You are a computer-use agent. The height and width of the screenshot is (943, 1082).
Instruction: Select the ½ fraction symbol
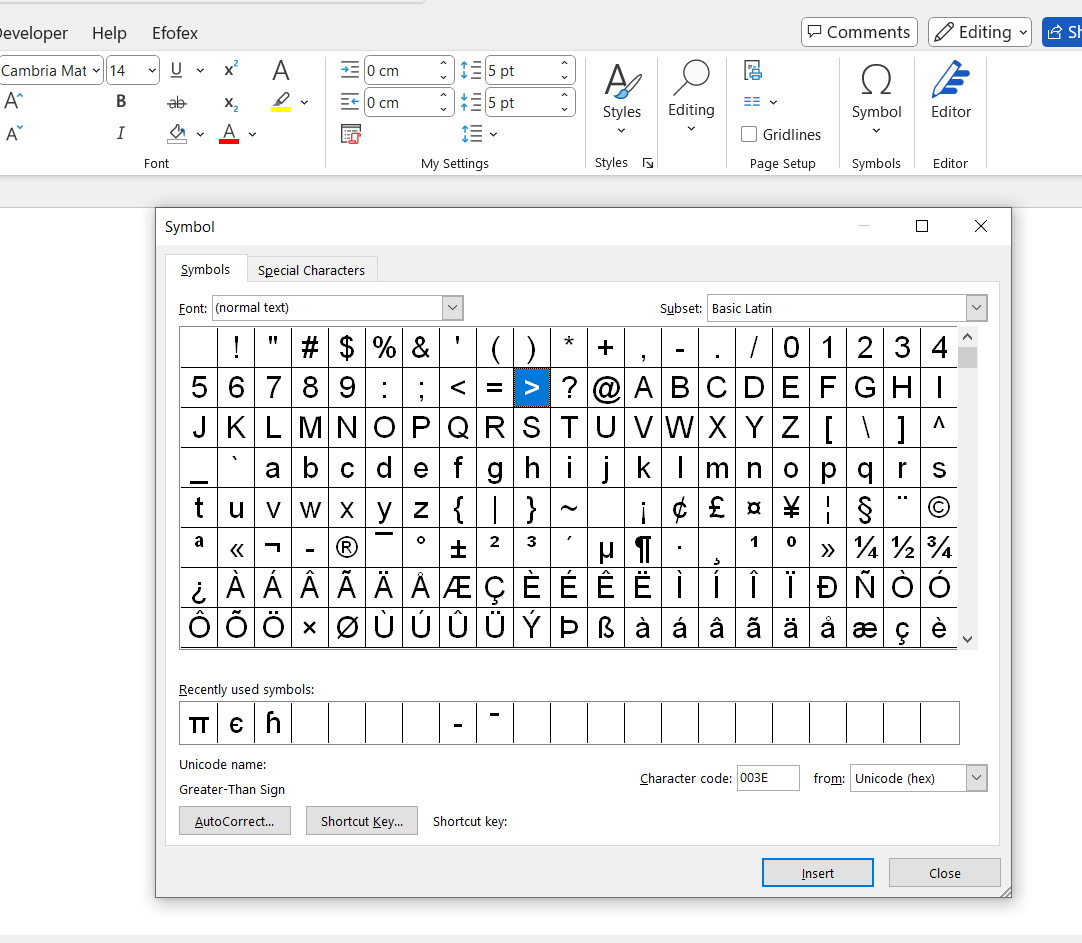(x=902, y=548)
